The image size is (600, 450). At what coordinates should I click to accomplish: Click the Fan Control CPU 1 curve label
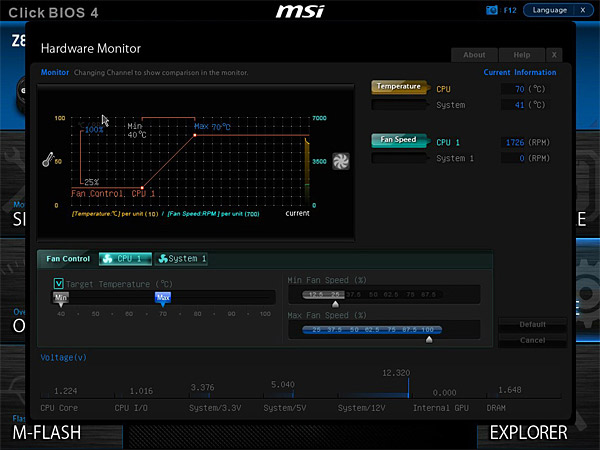(113, 194)
